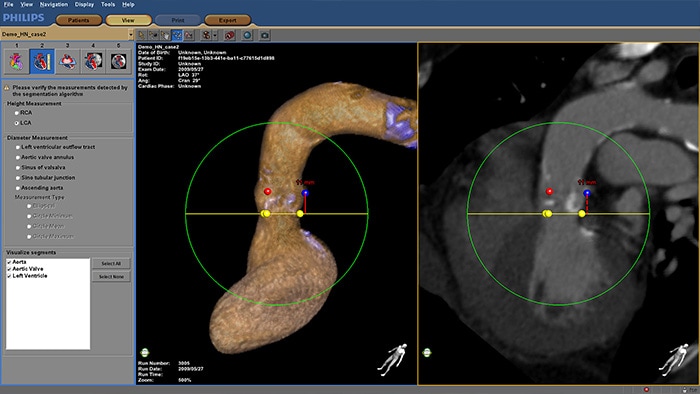Toggle Left Ventricle segment checkbox
This screenshot has height=394, width=700.
tap(9, 276)
